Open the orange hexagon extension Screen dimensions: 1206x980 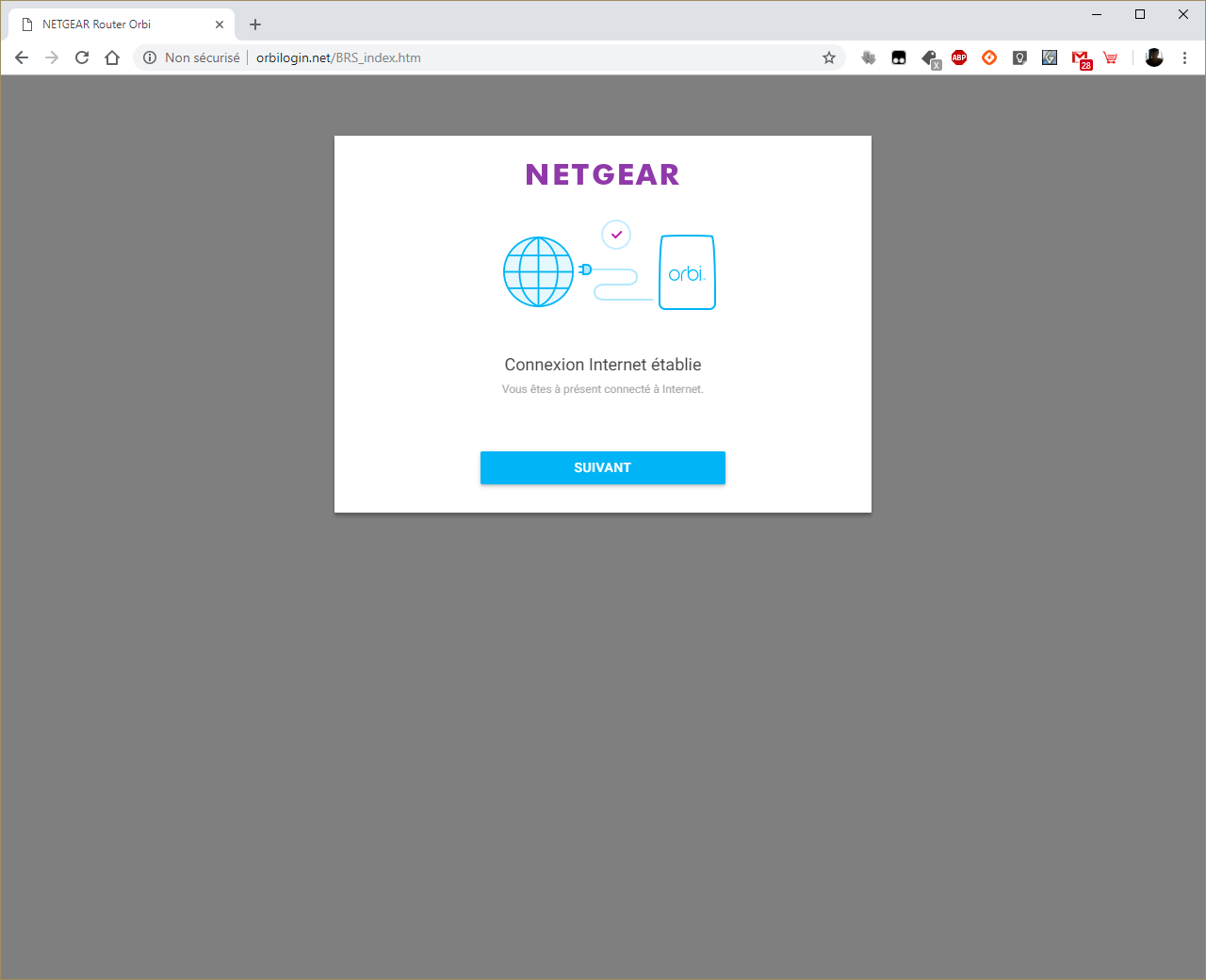click(989, 57)
